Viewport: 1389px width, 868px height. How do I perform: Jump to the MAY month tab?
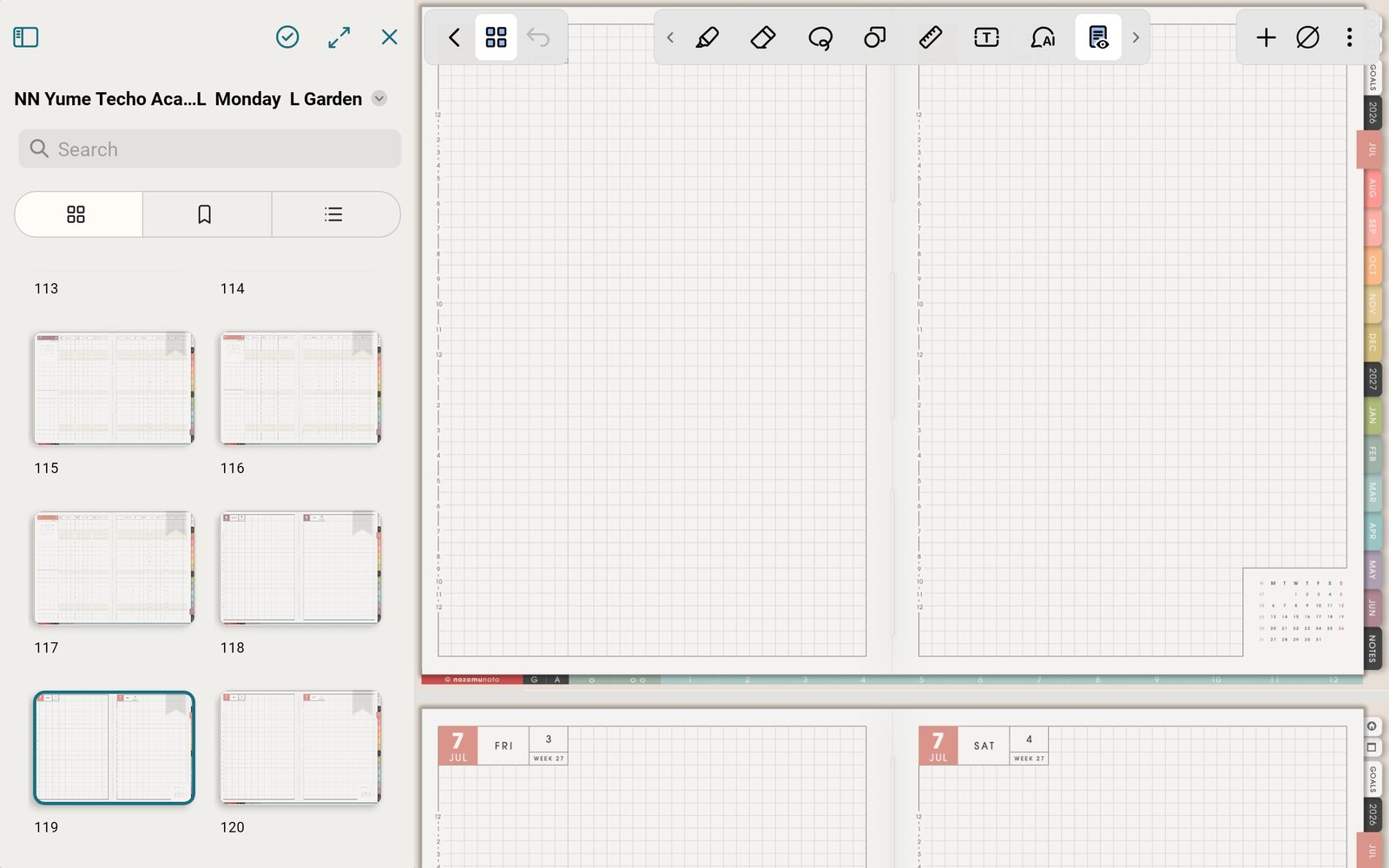[1373, 569]
